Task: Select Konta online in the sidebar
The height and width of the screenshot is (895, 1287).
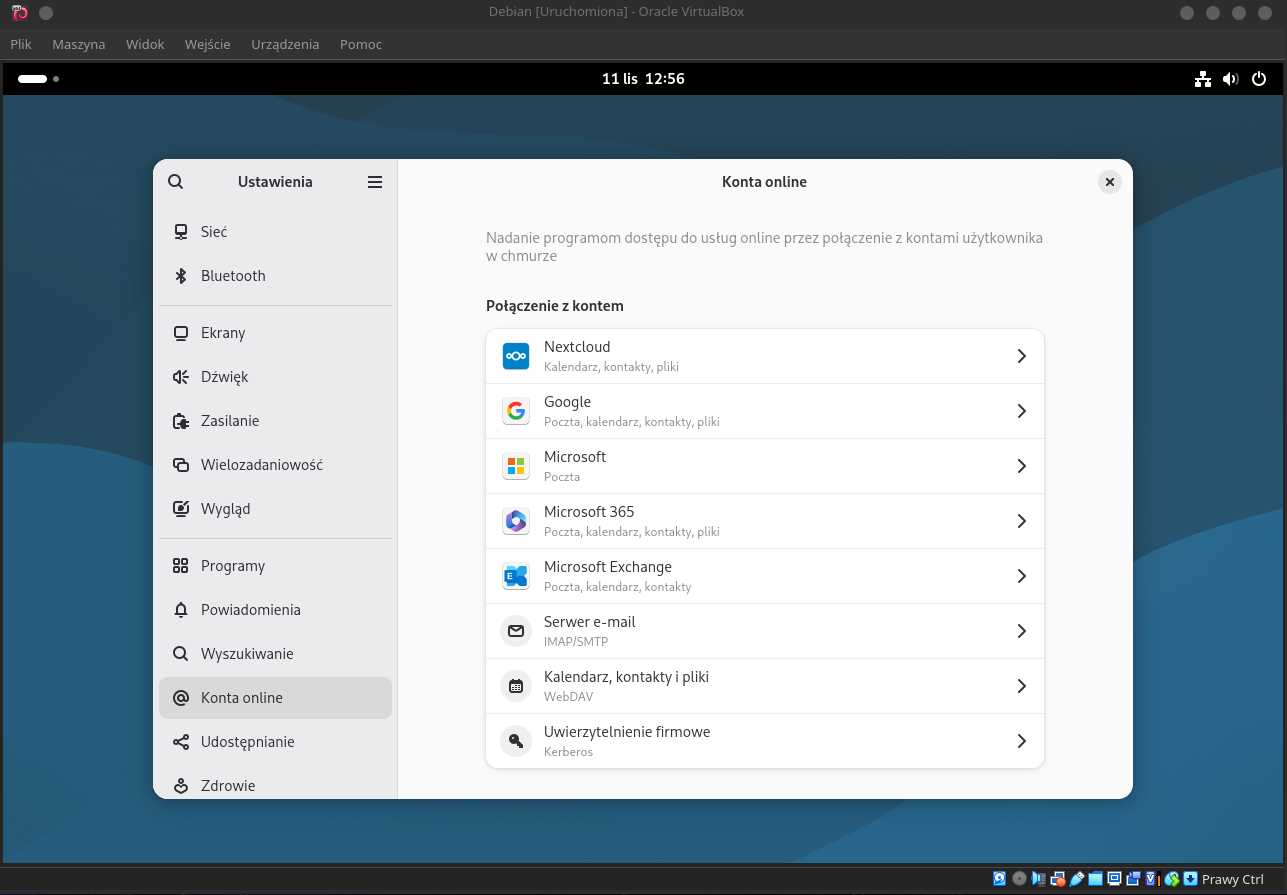Action: [275, 698]
